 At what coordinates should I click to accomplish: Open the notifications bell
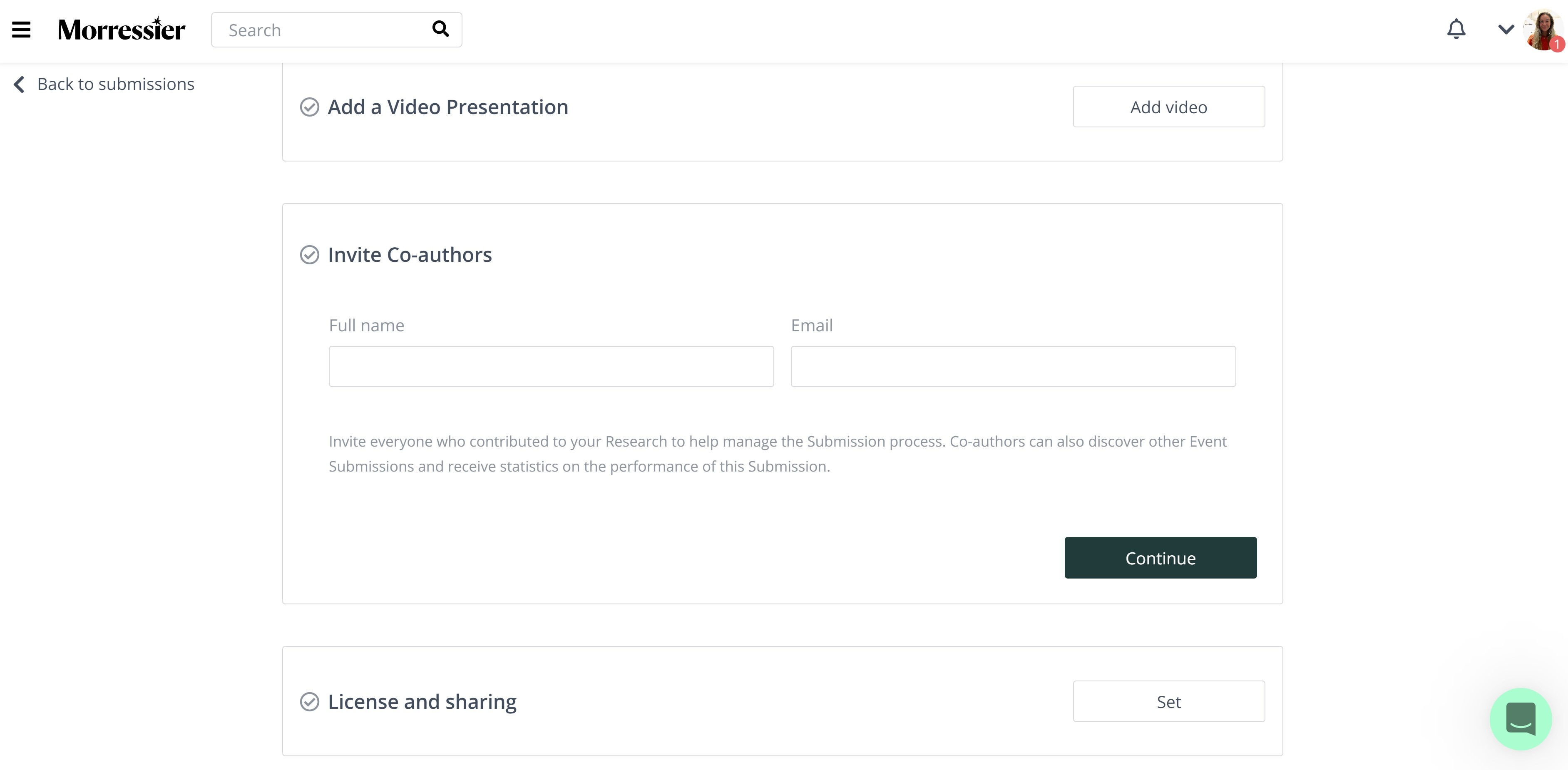click(1456, 29)
